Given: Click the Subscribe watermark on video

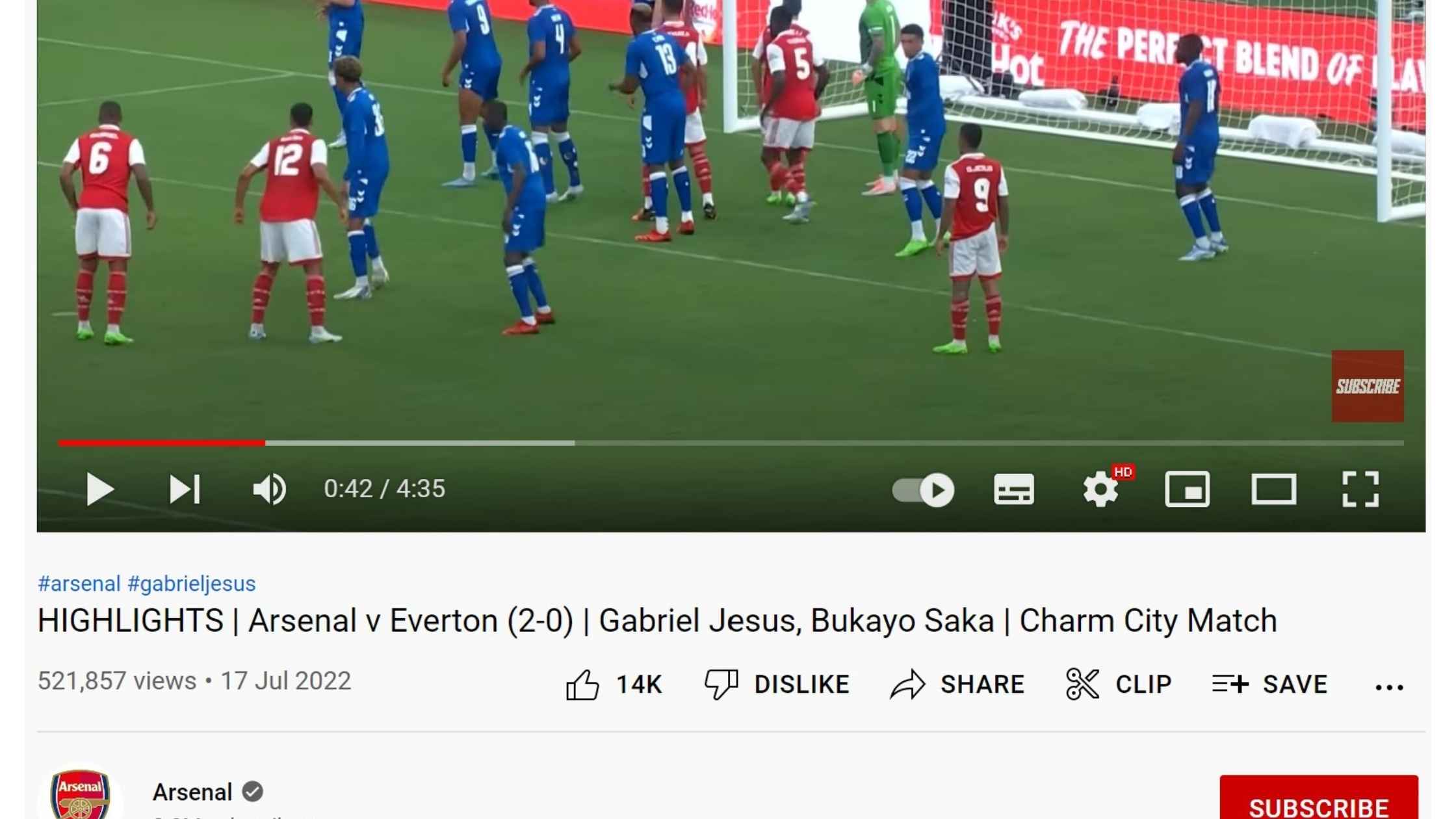Looking at the screenshot, I should pyautogui.click(x=1368, y=386).
